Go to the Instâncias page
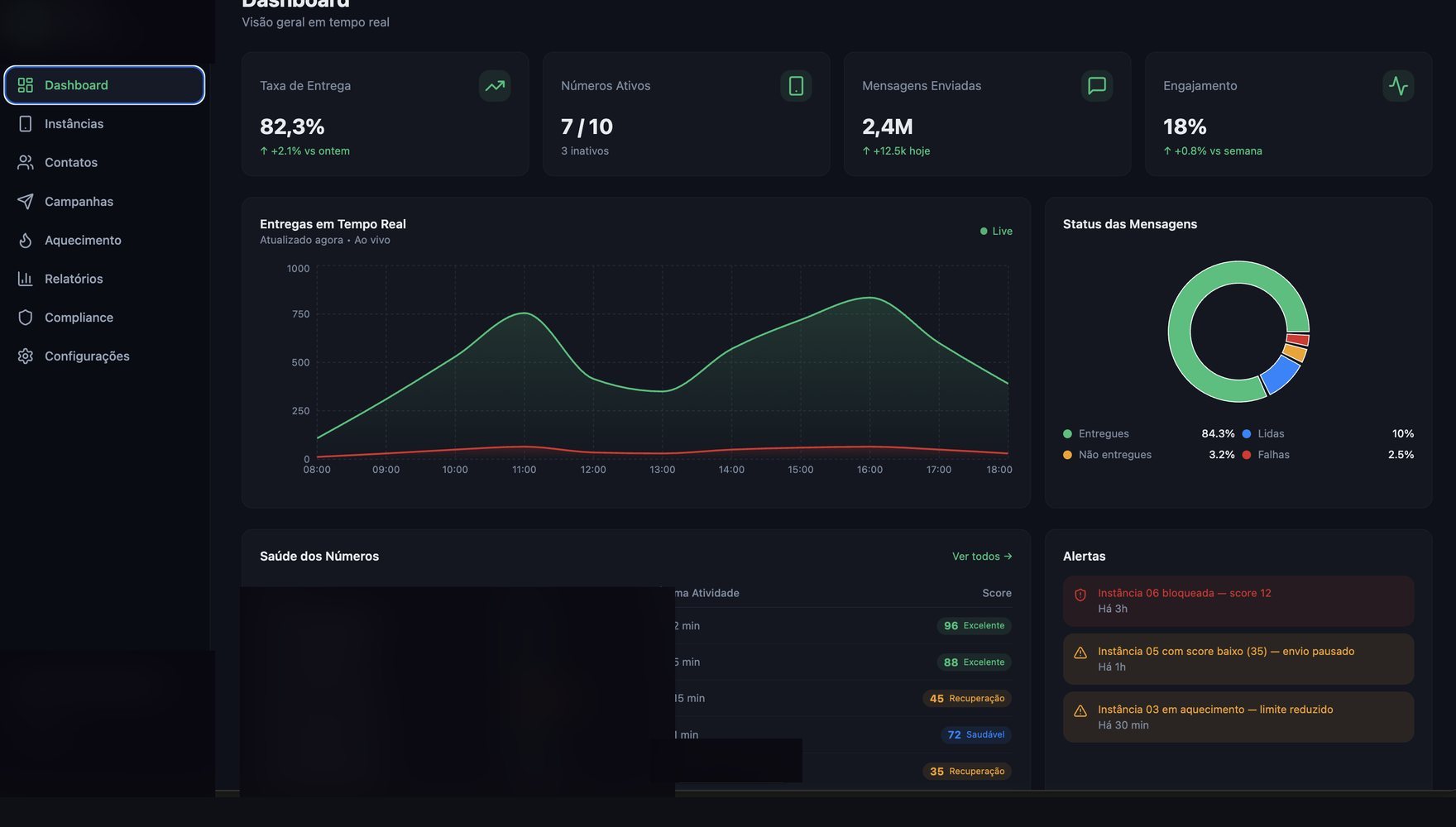Viewport: 1456px width, 827px height. click(104, 124)
